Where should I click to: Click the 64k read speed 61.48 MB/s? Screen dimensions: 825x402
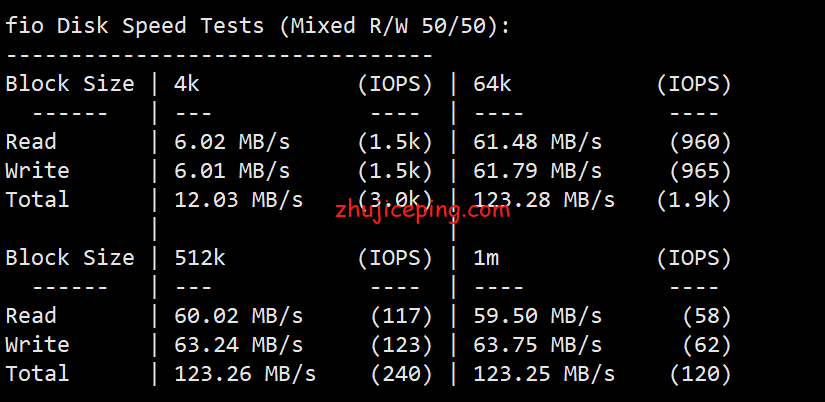click(537, 142)
